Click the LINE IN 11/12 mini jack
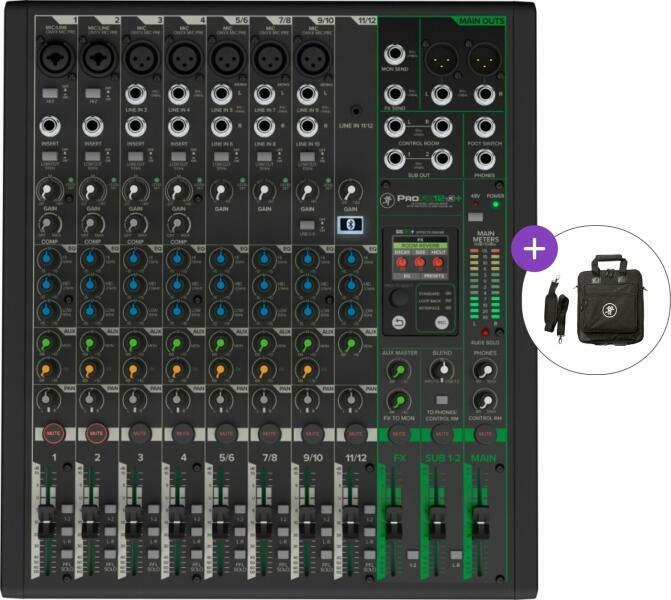 pos(355,111)
